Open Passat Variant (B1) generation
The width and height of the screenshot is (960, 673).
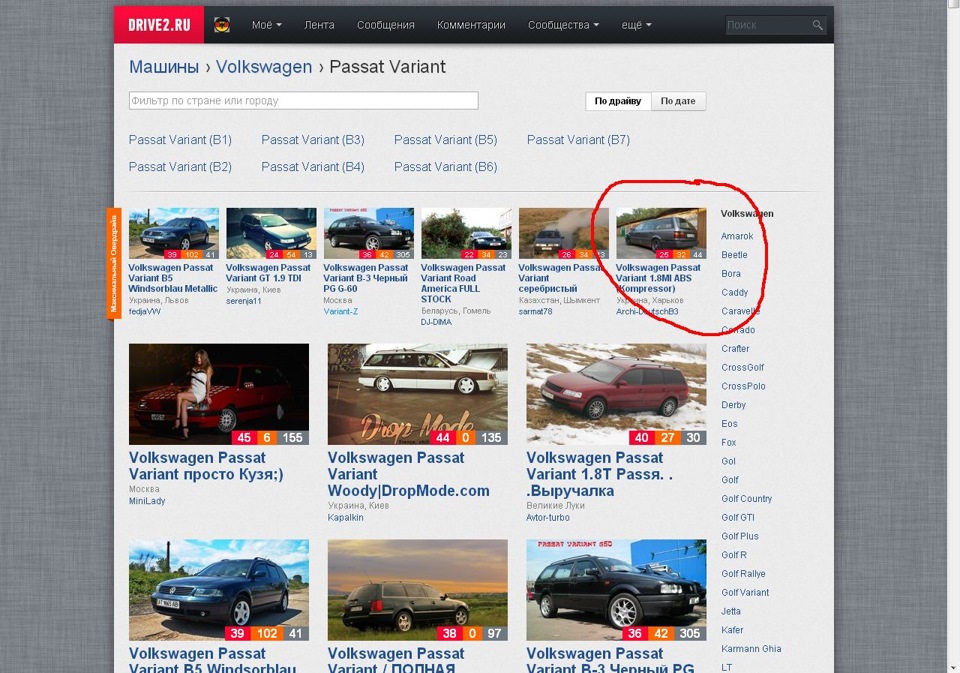coord(180,140)
